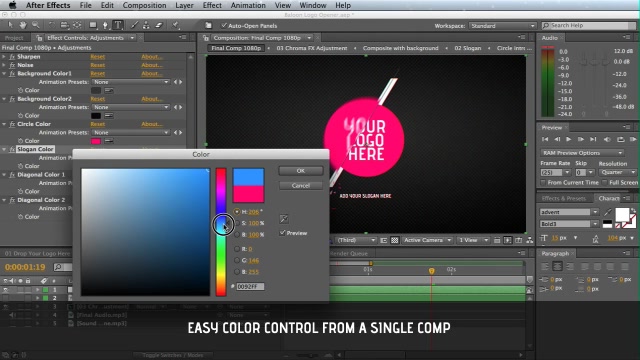Click the Play button in Preview panel

568,139
